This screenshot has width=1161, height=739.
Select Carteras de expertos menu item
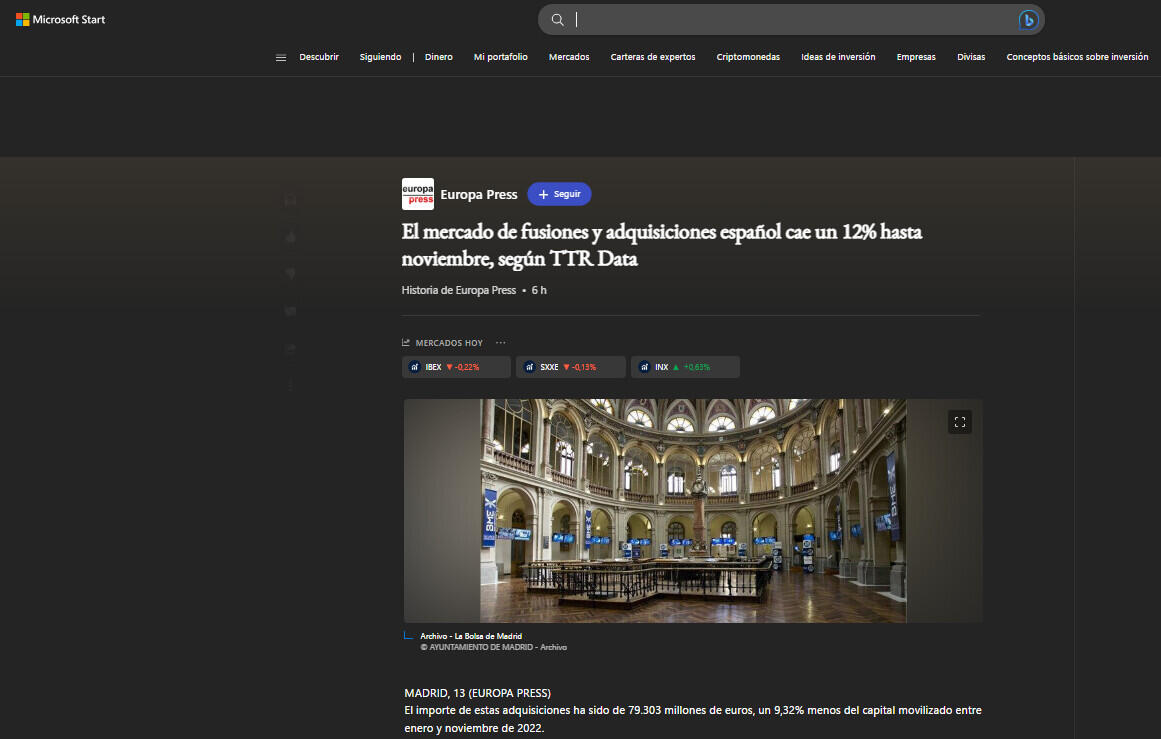pos(652,57)
